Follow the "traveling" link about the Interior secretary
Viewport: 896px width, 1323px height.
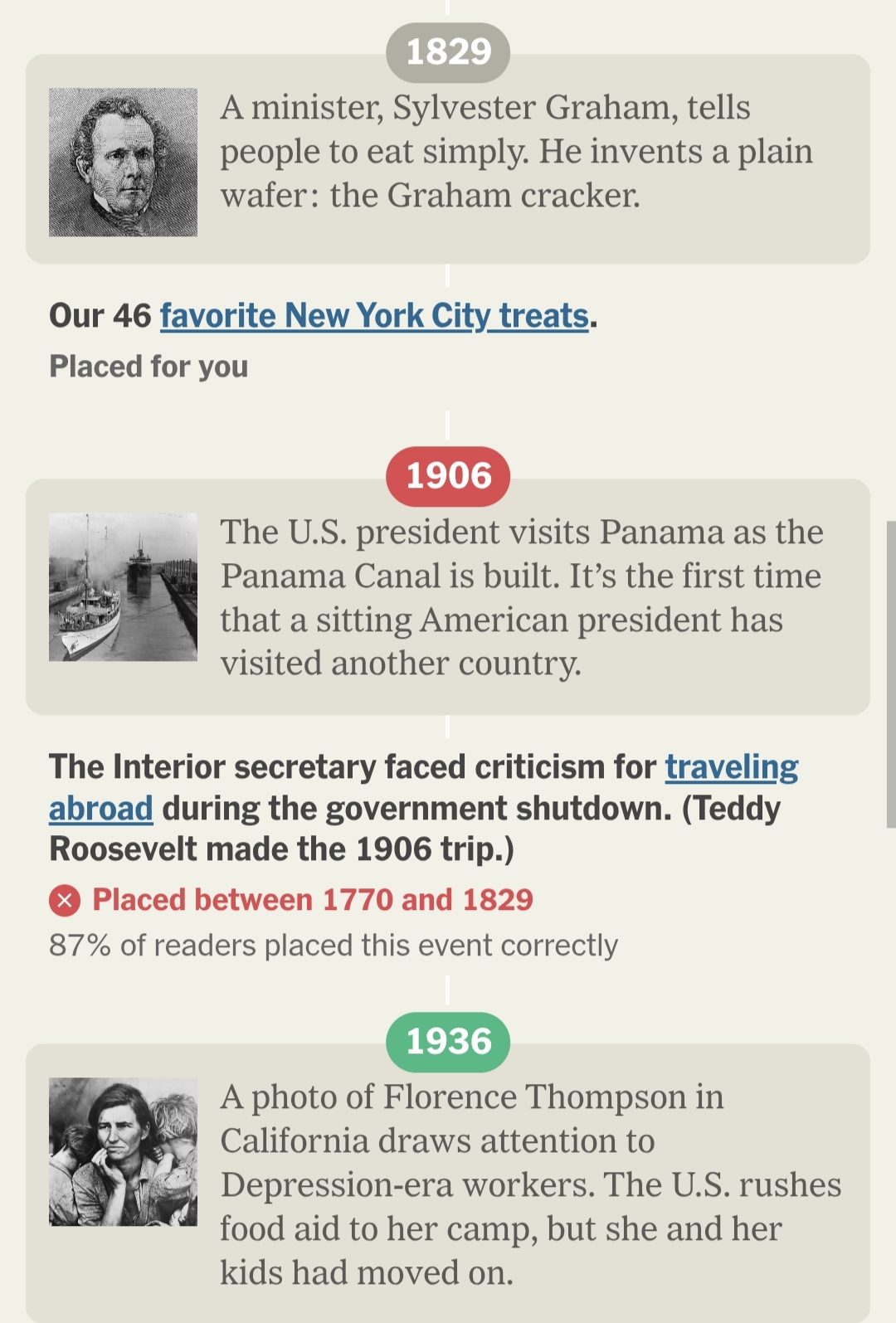pos(731,767)
